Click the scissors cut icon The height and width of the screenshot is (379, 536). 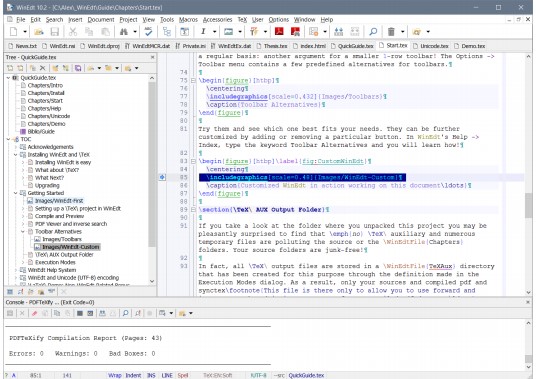pos(73,32)
